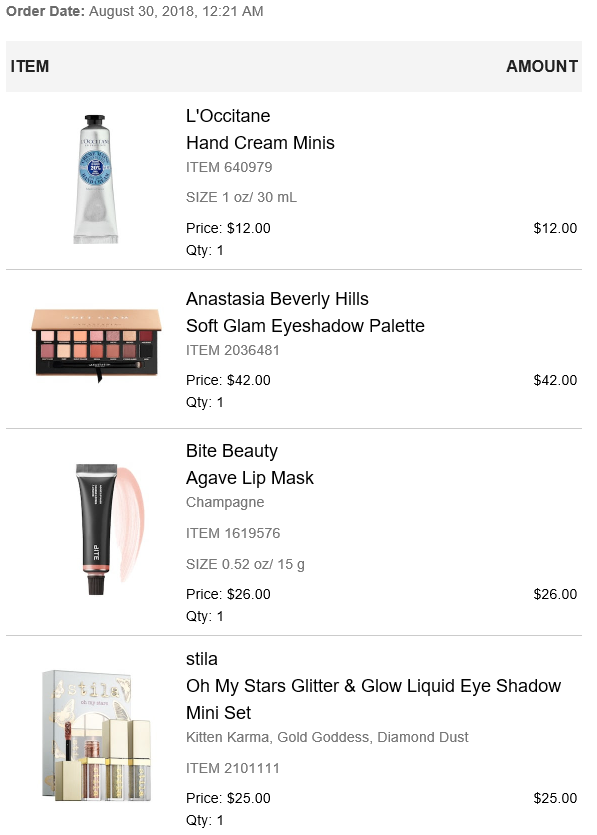Click the Bite Beauty brand name

click(232, 452)
